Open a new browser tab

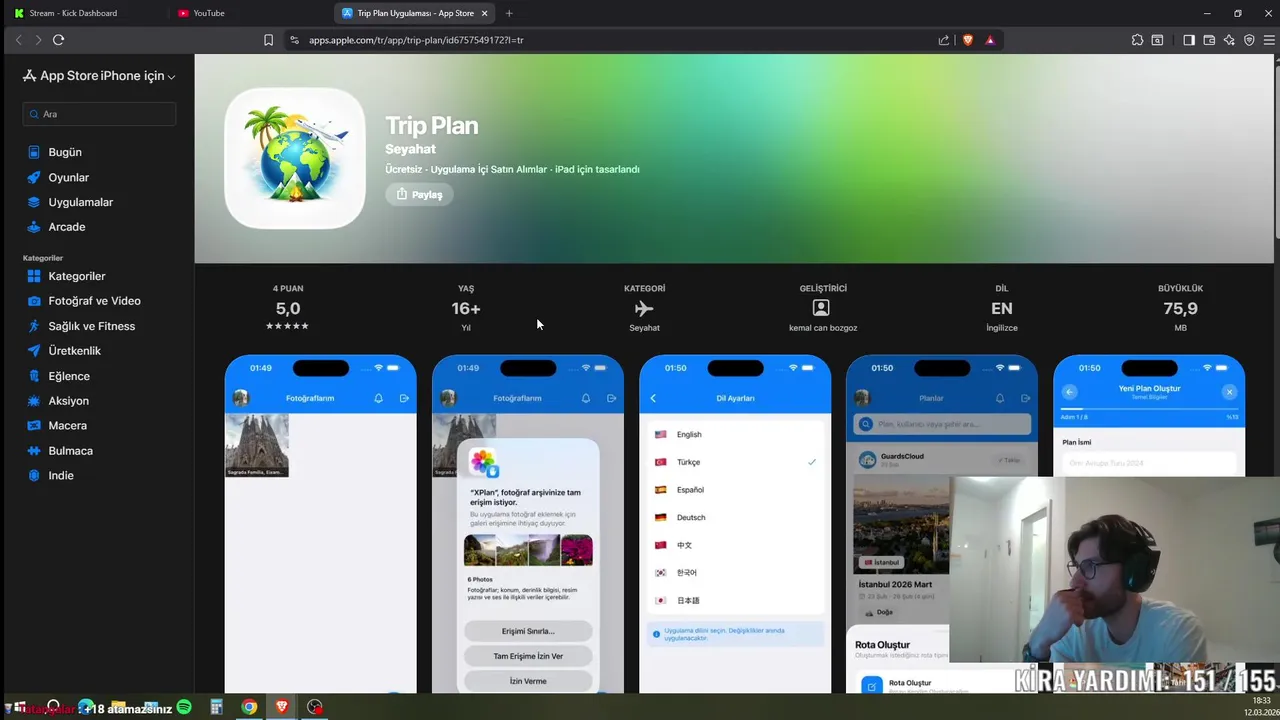pyautogui.click(x=509, y=13)
